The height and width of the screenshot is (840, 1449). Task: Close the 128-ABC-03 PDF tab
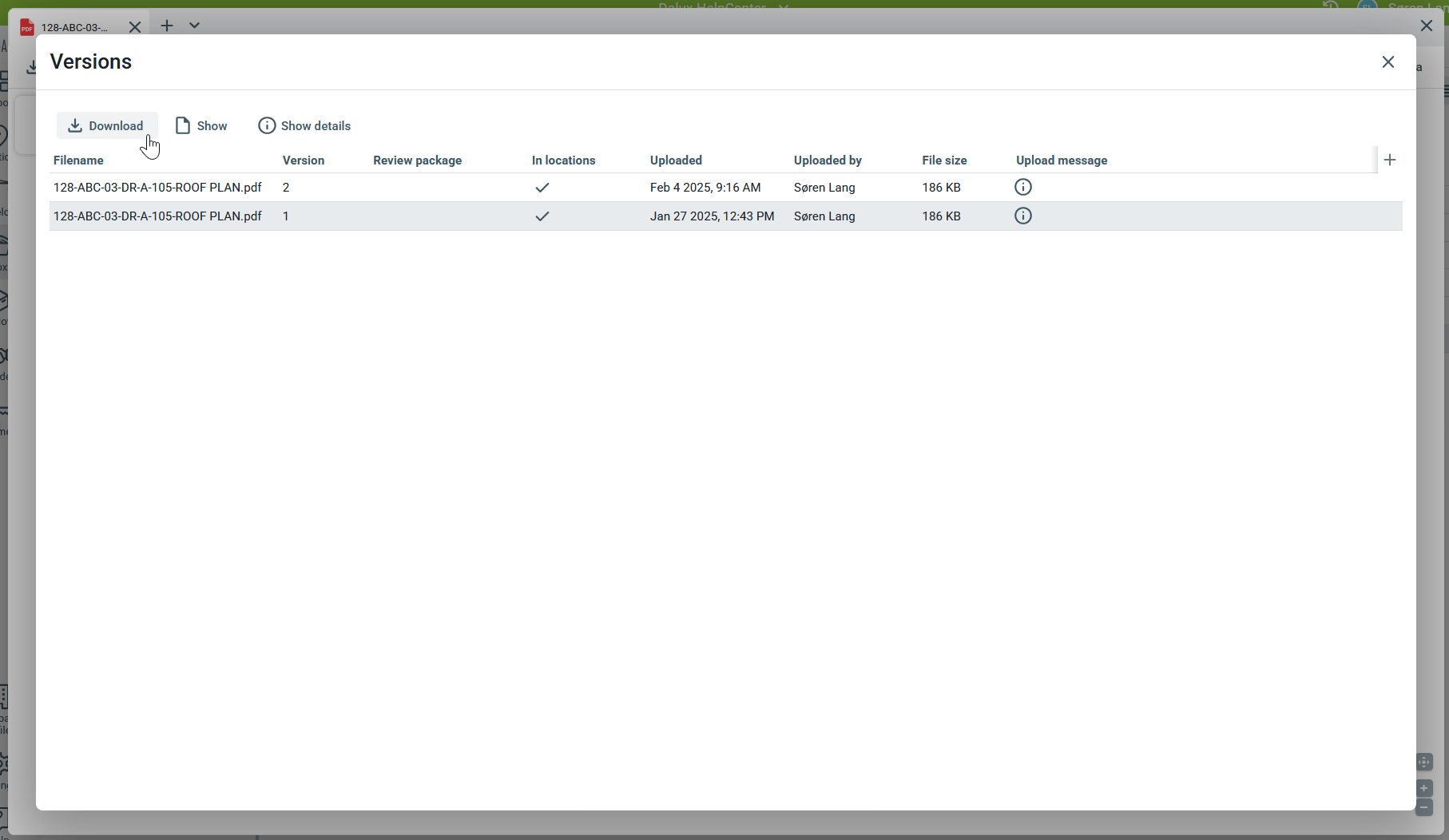[135, 27]
